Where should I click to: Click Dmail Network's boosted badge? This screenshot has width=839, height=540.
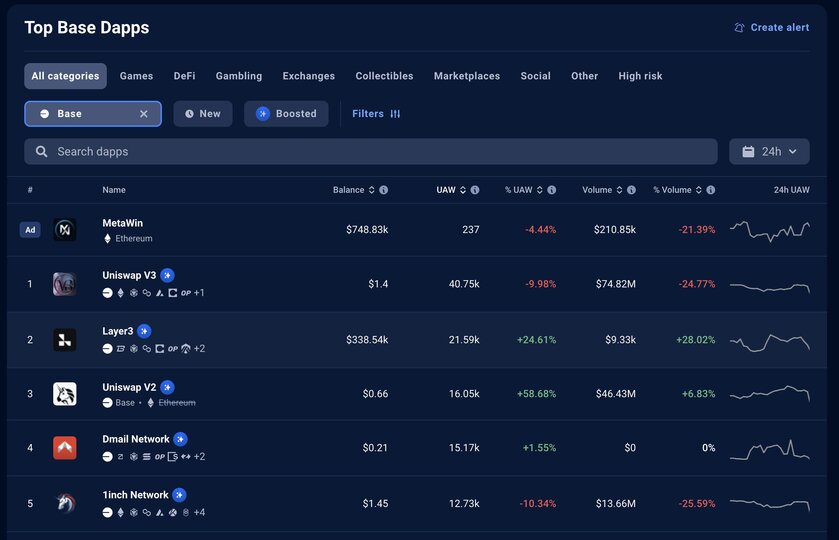coord(180,439)
